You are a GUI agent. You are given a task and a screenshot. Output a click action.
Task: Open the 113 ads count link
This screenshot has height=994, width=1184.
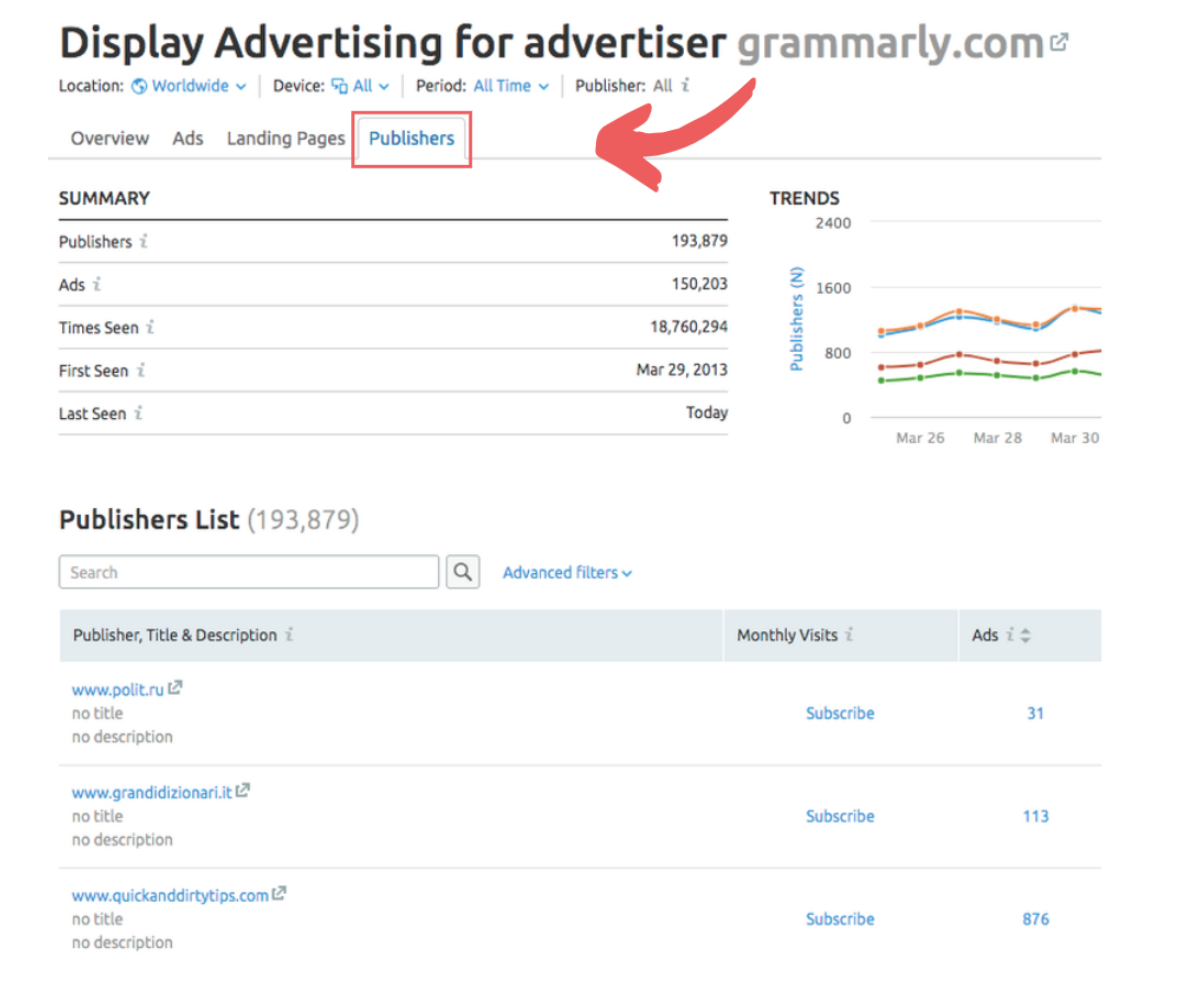[1035, 816]
